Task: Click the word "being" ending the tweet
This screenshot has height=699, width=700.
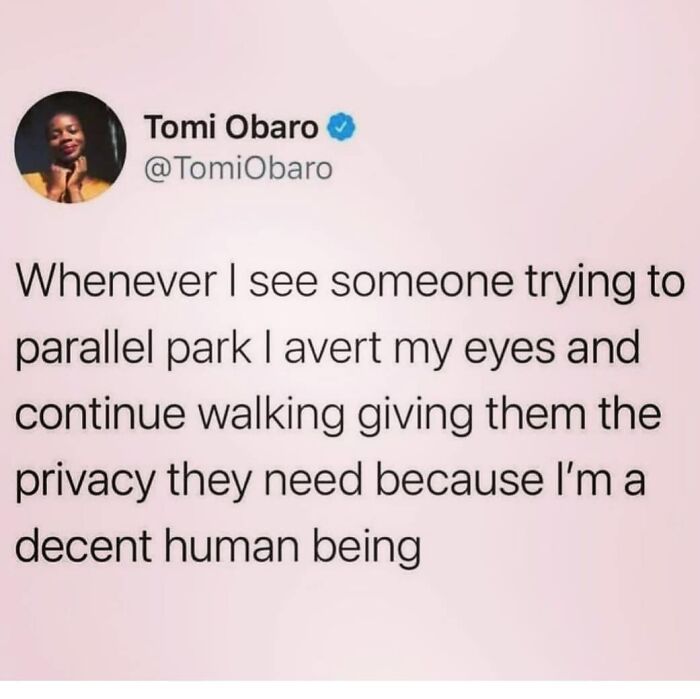Action: pyautogui.click(x=367, y=549)
